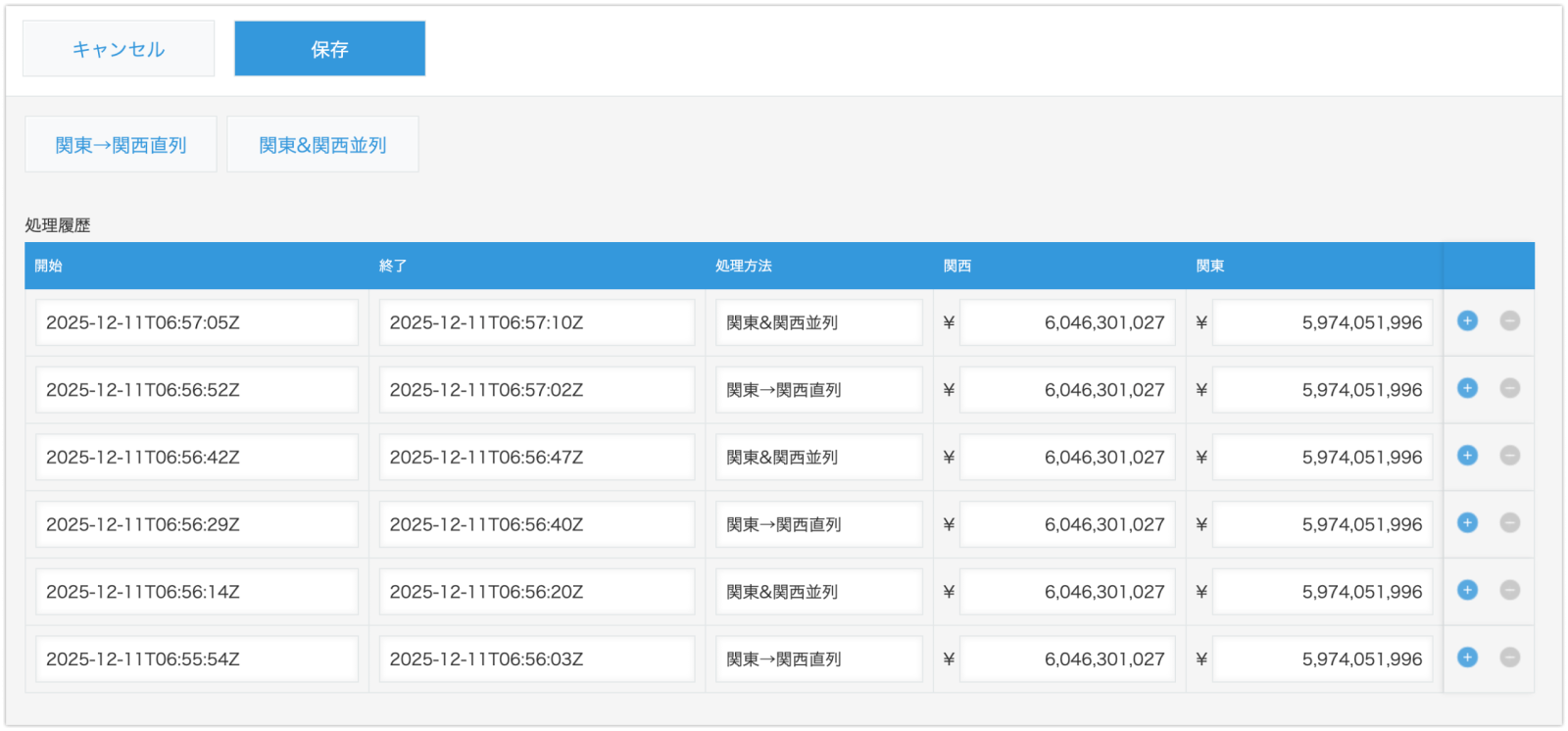
Task: Add a row after the 06:56:52Z entry
Action: coord(1467,389)
